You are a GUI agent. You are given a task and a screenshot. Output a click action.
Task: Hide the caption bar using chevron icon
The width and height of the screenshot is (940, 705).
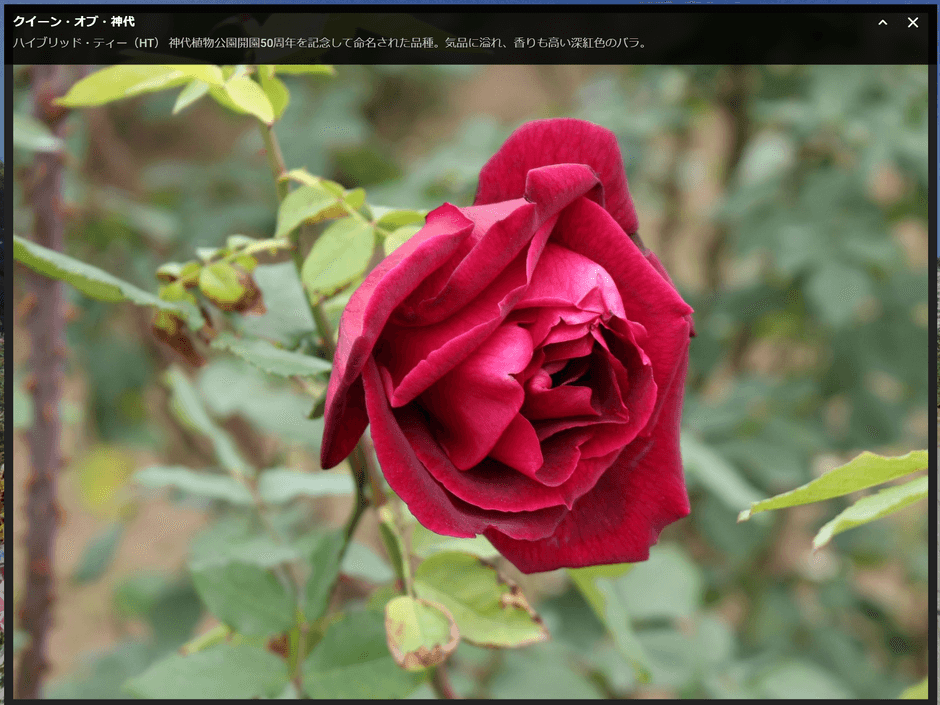pos(882,23)
